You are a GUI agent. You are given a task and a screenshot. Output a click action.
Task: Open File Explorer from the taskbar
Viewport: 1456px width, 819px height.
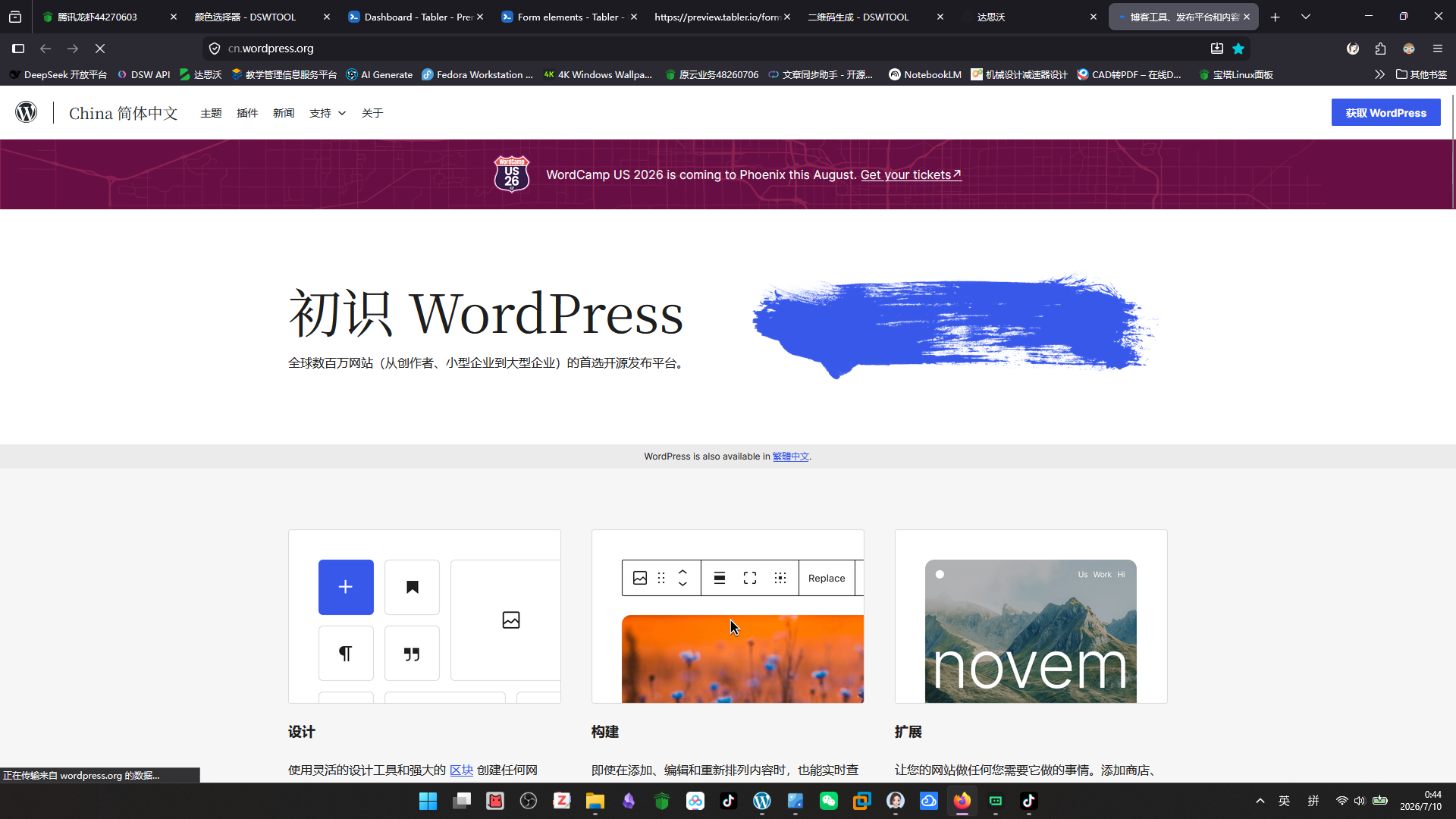tap(595, 801)
